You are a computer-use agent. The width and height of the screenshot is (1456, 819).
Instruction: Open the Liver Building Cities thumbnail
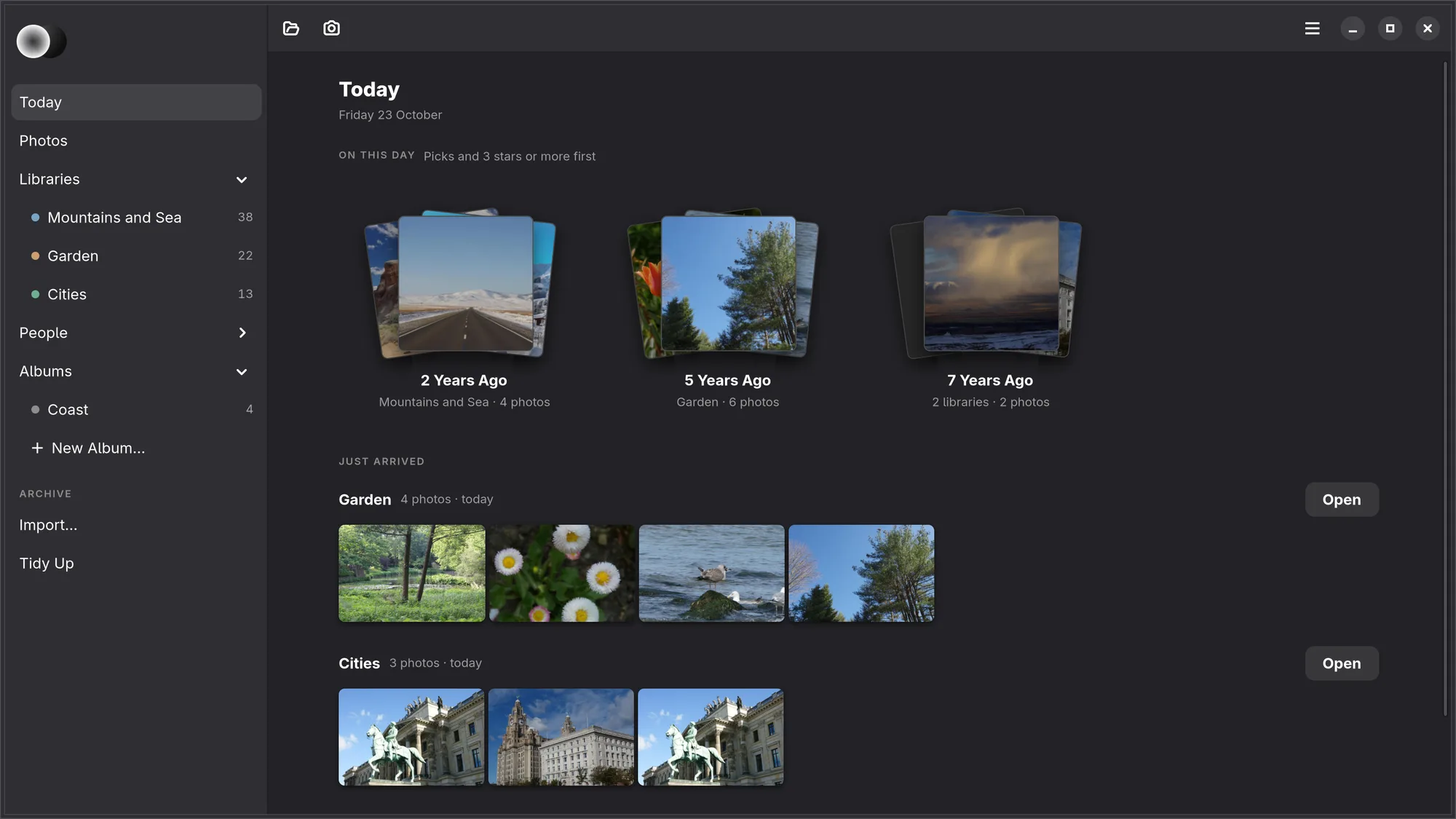tap(561, 737)
